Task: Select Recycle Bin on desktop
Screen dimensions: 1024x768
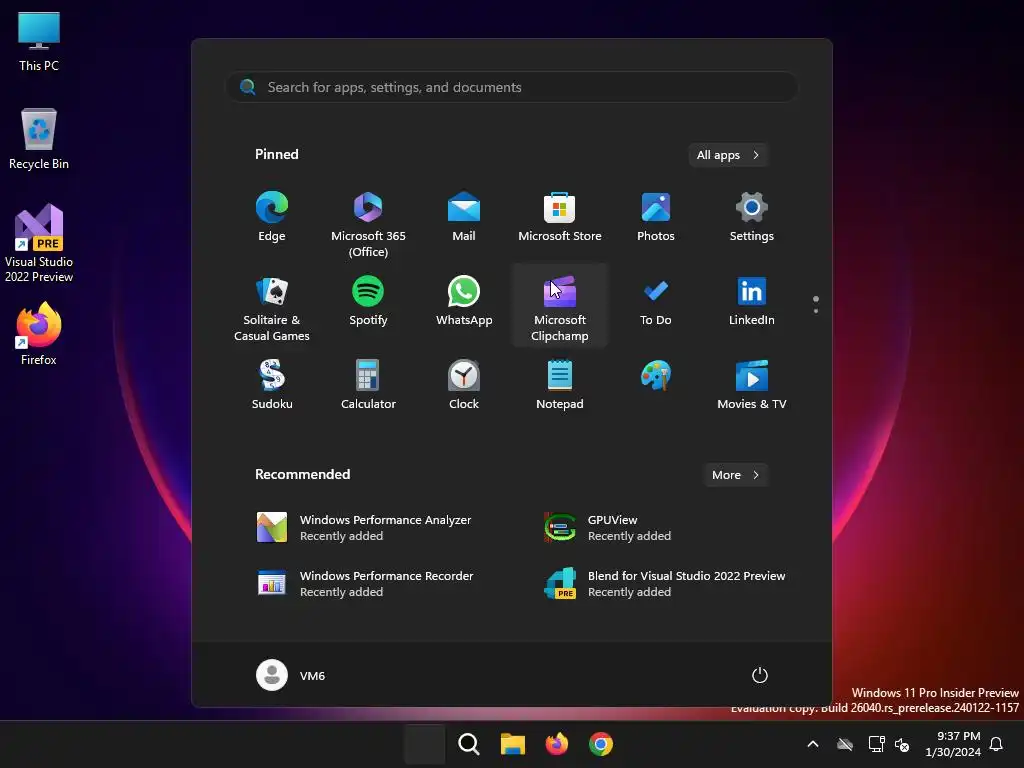Action: coord(39,139)
